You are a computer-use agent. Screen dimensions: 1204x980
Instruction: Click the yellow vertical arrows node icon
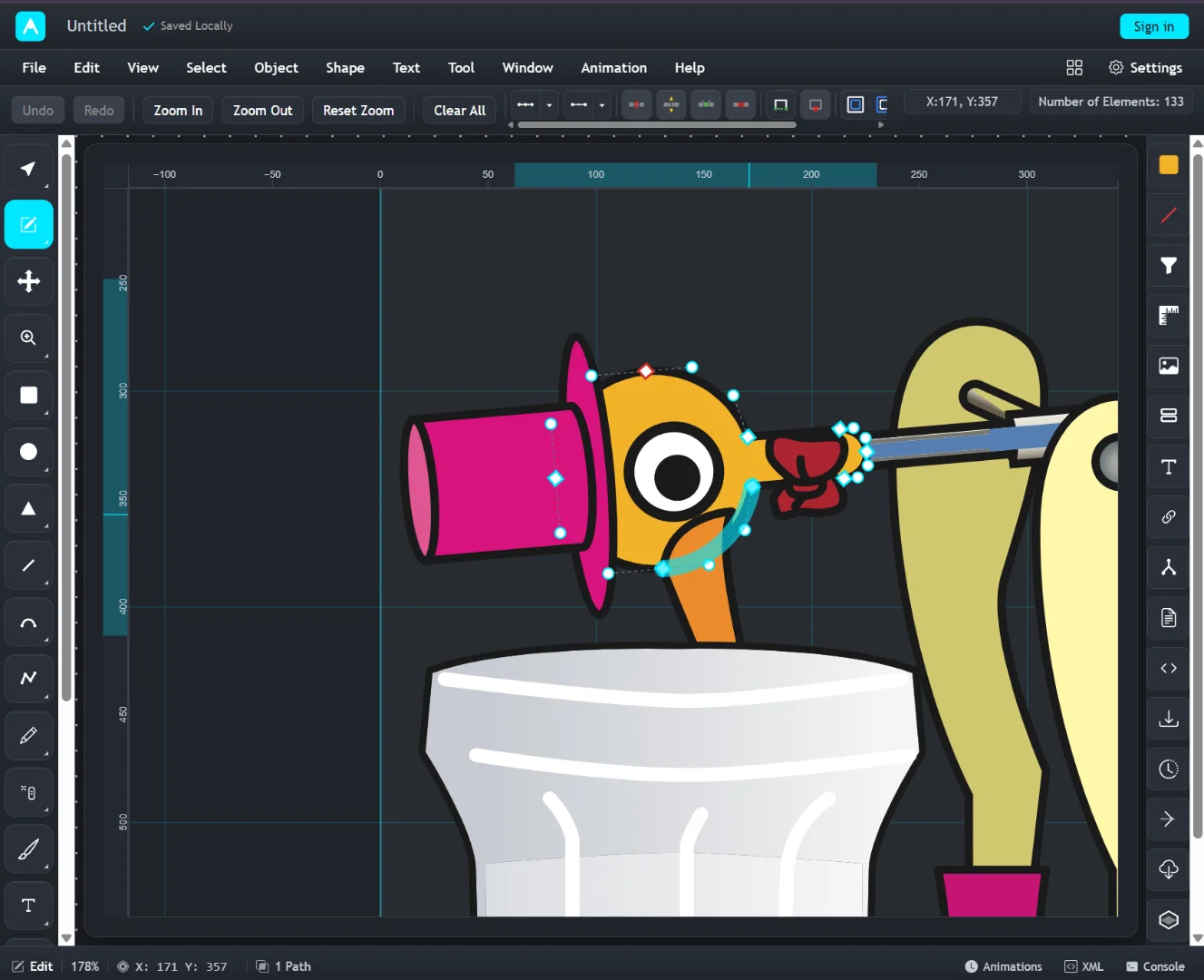pyautogui.click(x=671, y=105)
